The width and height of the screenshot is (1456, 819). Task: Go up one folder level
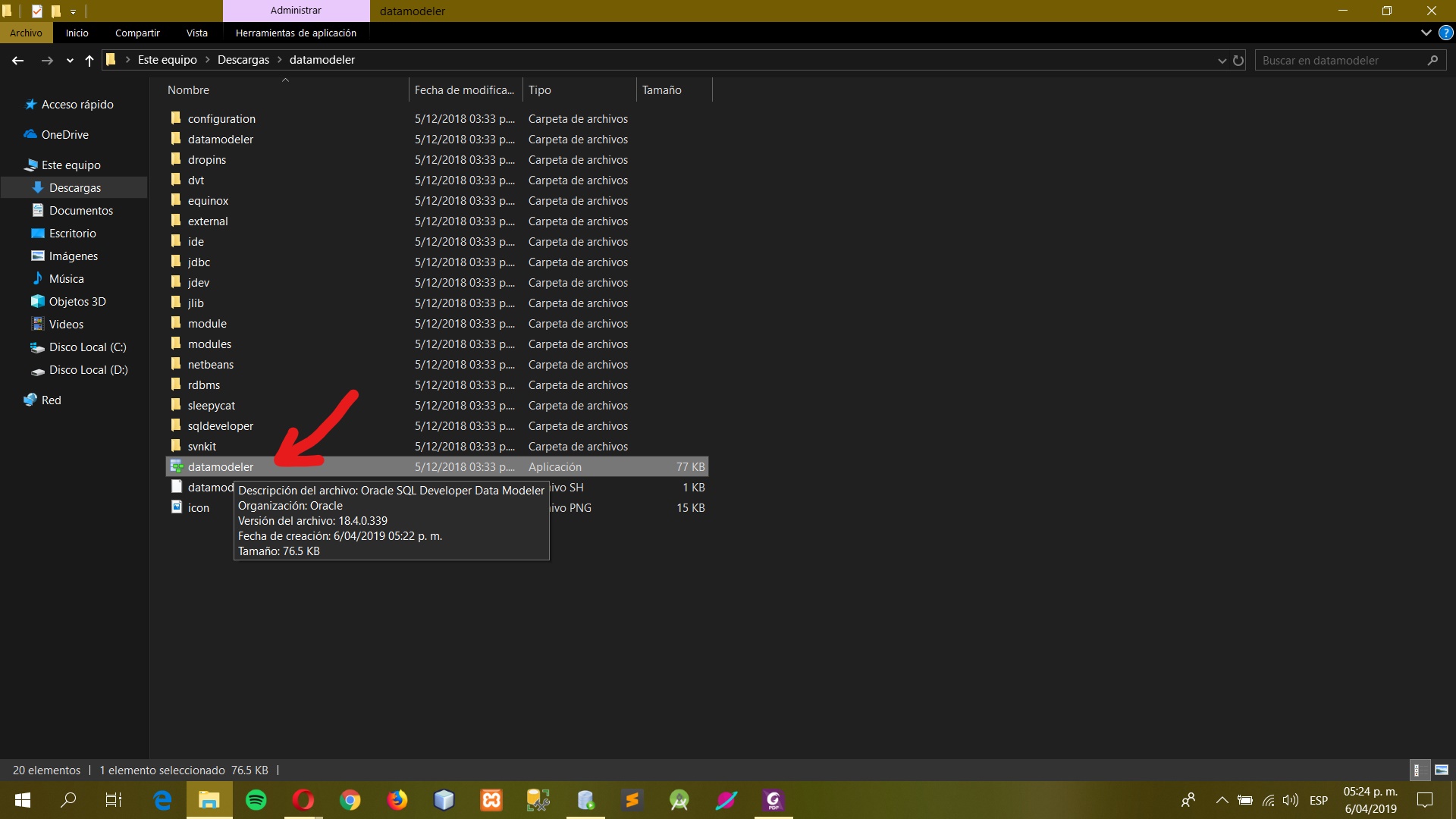point(89,61)
